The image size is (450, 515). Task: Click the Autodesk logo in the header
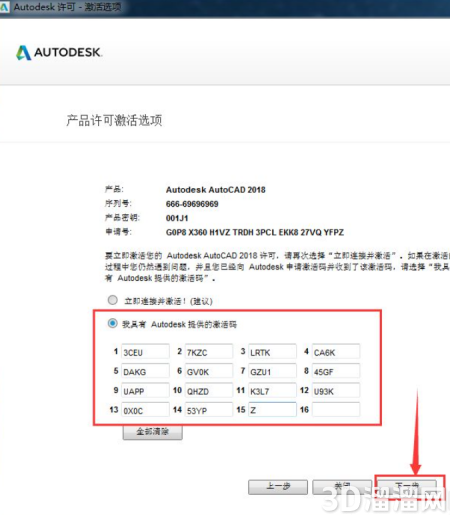click(x=59, y=52)
